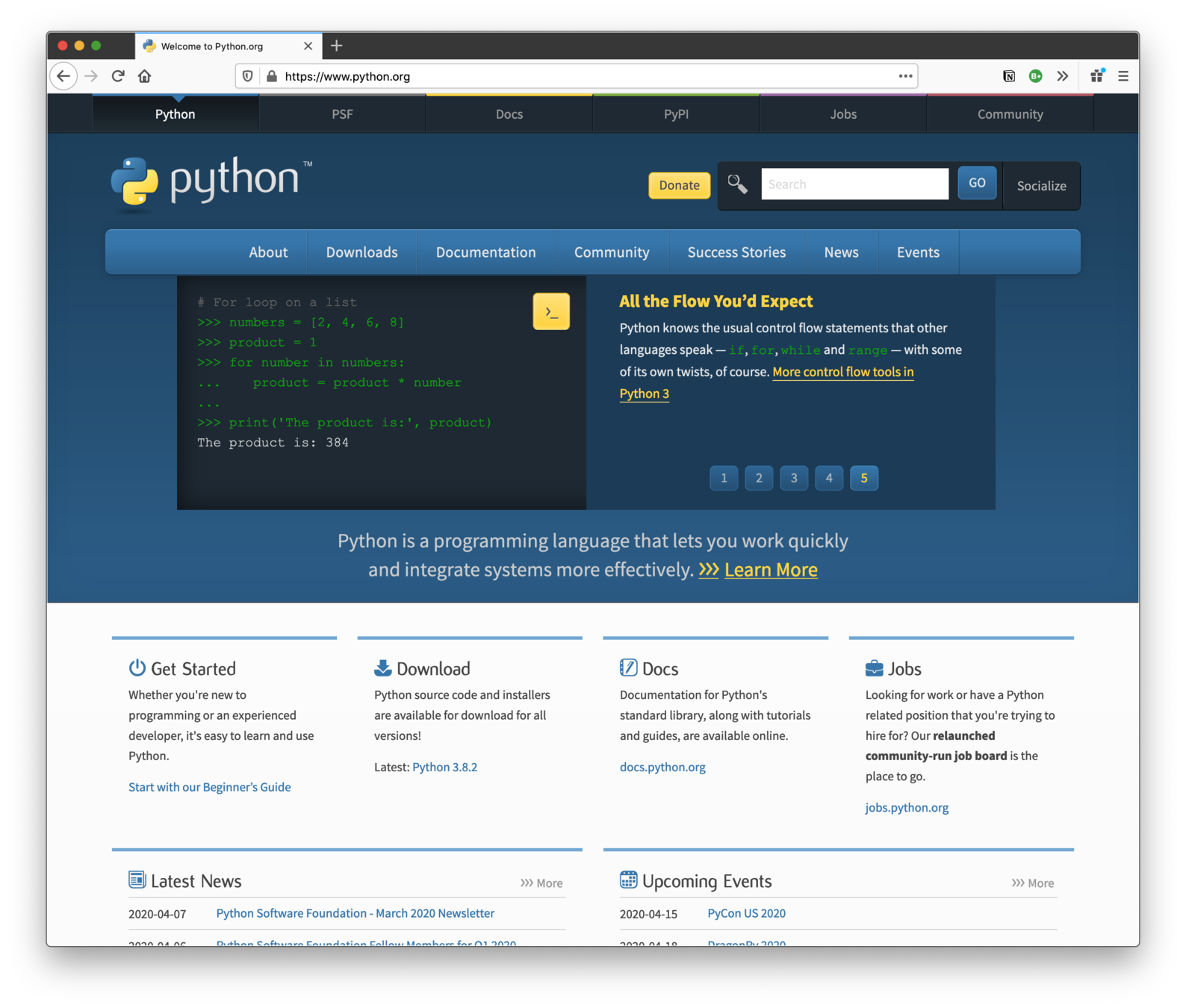
Task: Launch the interactive shell yellow button
Action: tap(551, 311)
